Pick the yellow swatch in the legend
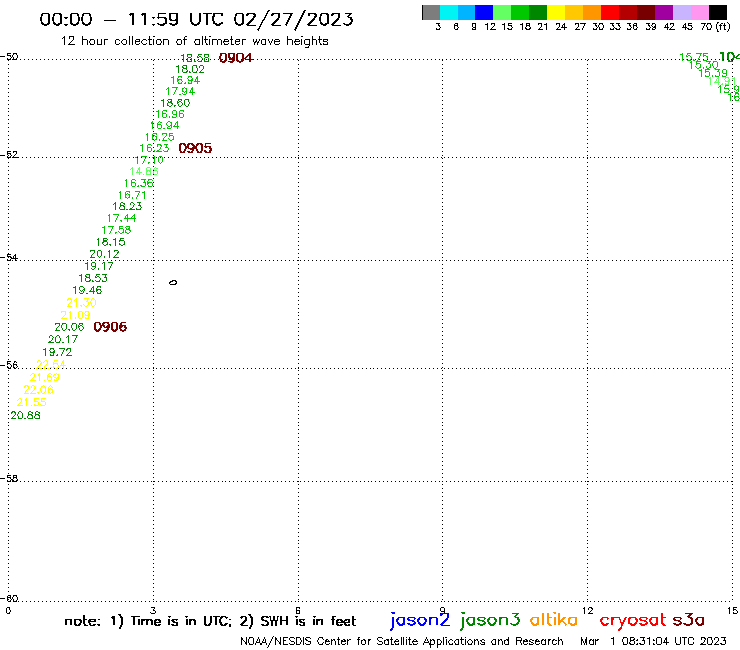740x650 pixels. [555, 12]
